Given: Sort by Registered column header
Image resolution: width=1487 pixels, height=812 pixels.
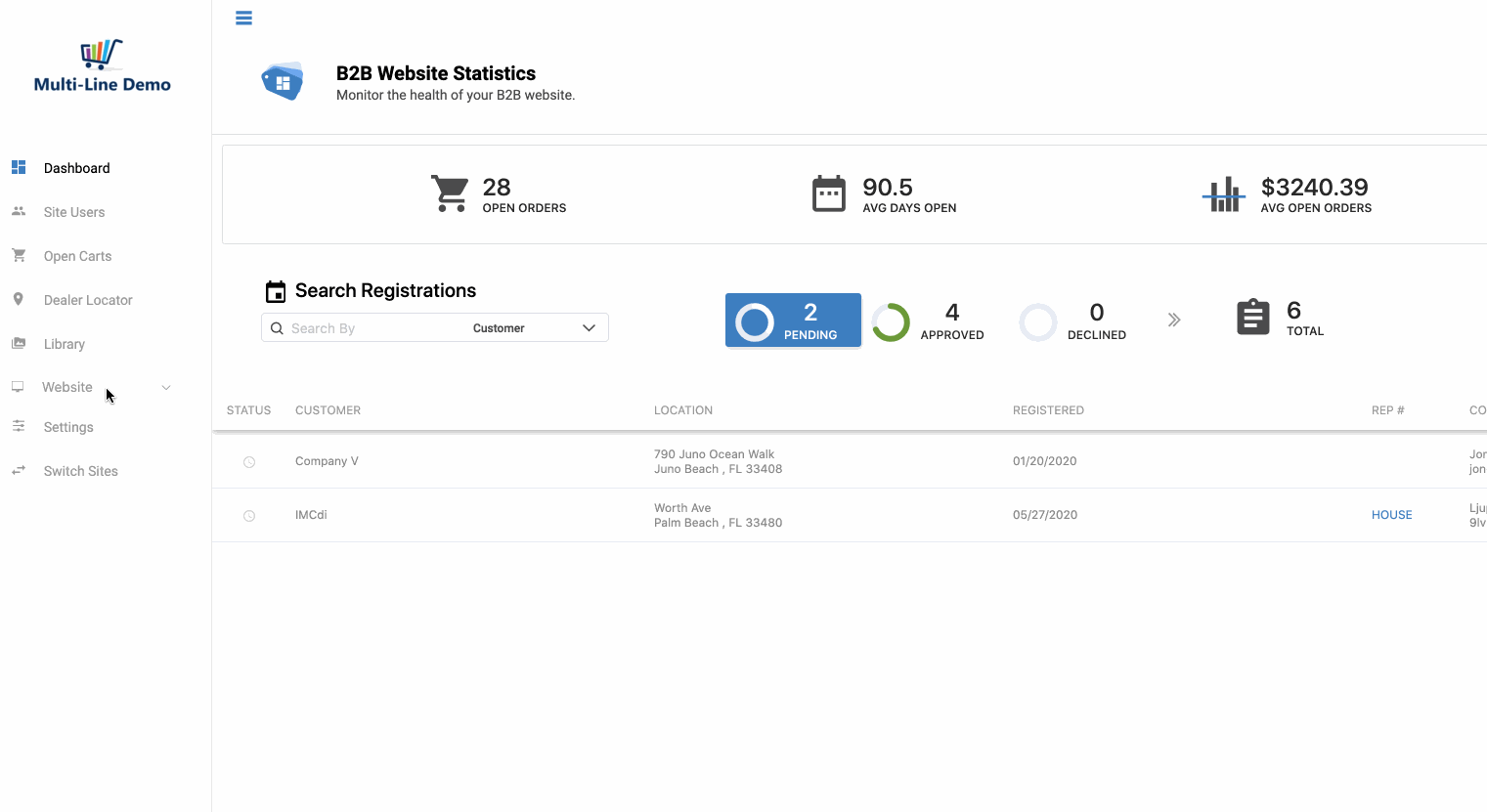Looking at the screenshot, I should click(x=1048, y=410).
